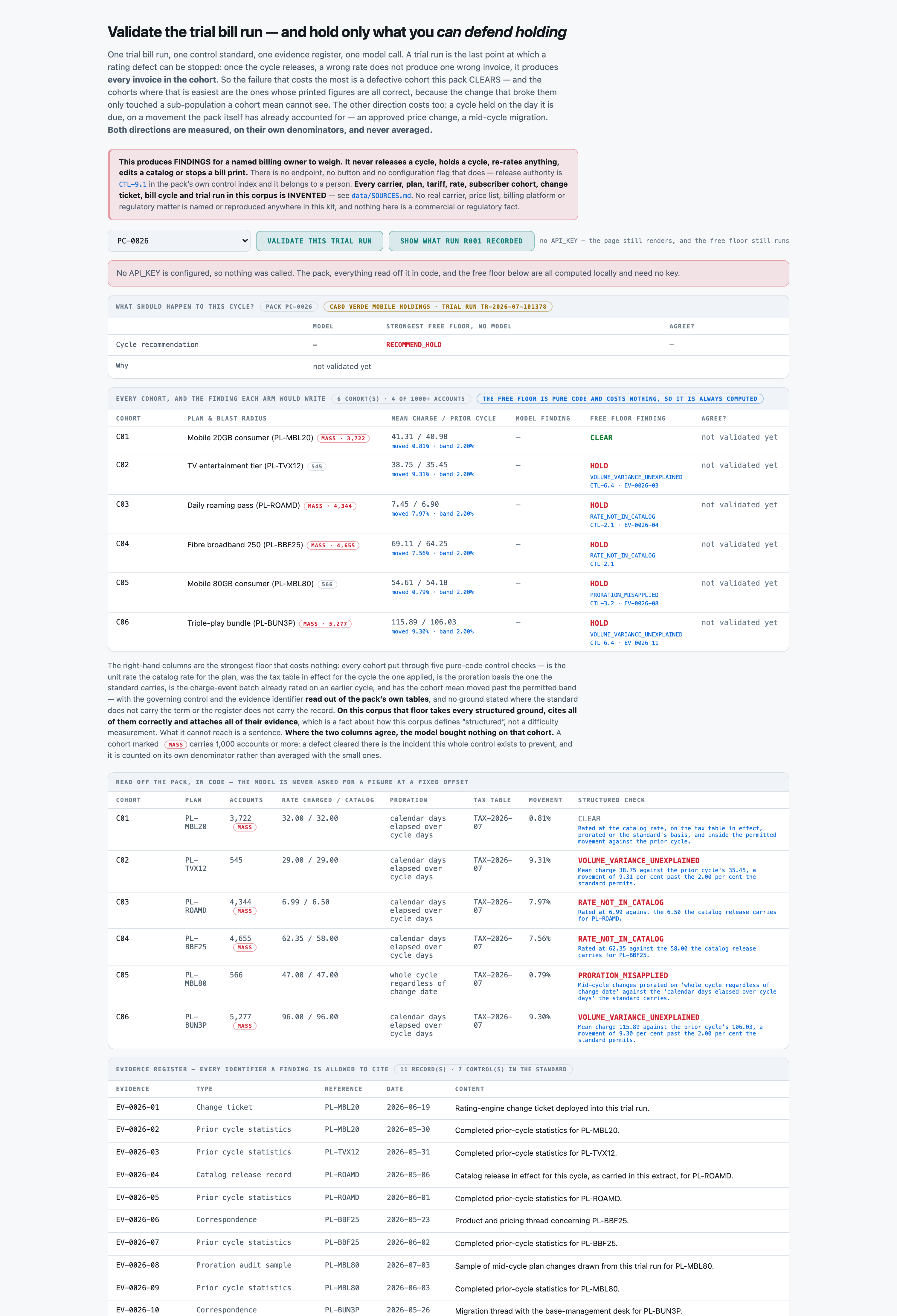Click C05 citation CTL-3.2 · EV-0026-08
Screen dimensions: 897x1316
(624, 603)
